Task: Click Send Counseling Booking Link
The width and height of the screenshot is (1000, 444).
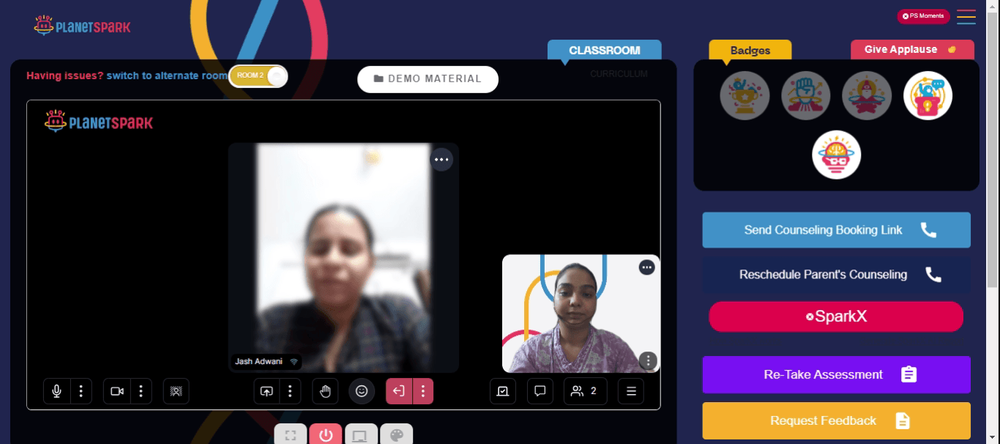Action: 836,230
